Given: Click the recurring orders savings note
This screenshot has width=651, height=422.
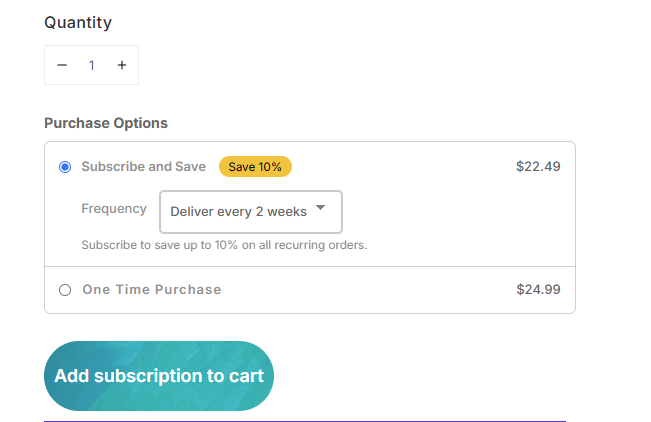Looking at the screenshot, I should (224, 245).
